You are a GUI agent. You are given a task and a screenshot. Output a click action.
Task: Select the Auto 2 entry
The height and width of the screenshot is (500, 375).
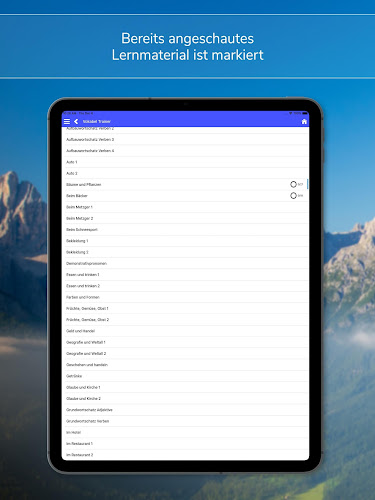tap(185, 173)
